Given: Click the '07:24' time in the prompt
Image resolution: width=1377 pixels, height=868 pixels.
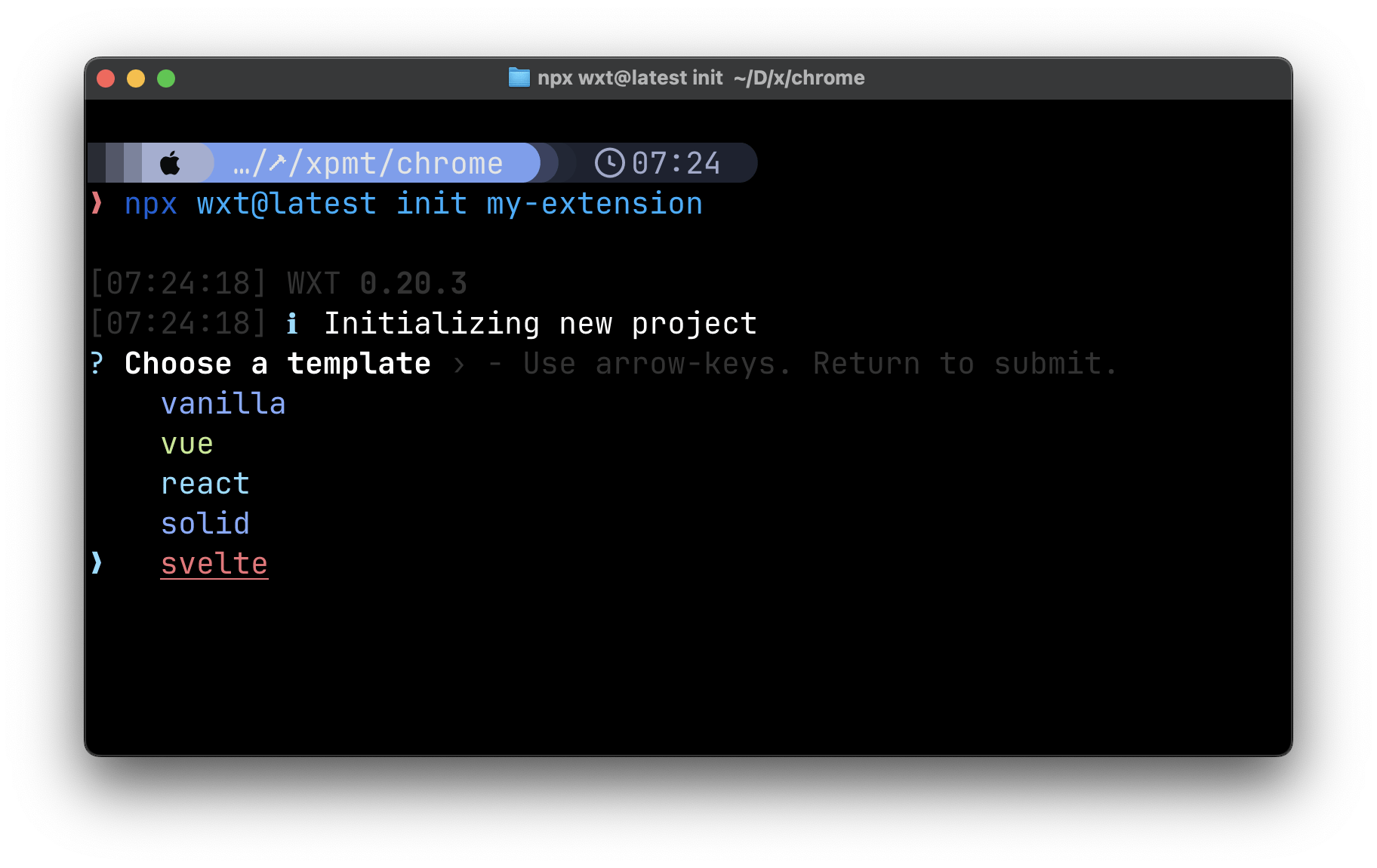Looking at the screenshot, I should point(676,163).
